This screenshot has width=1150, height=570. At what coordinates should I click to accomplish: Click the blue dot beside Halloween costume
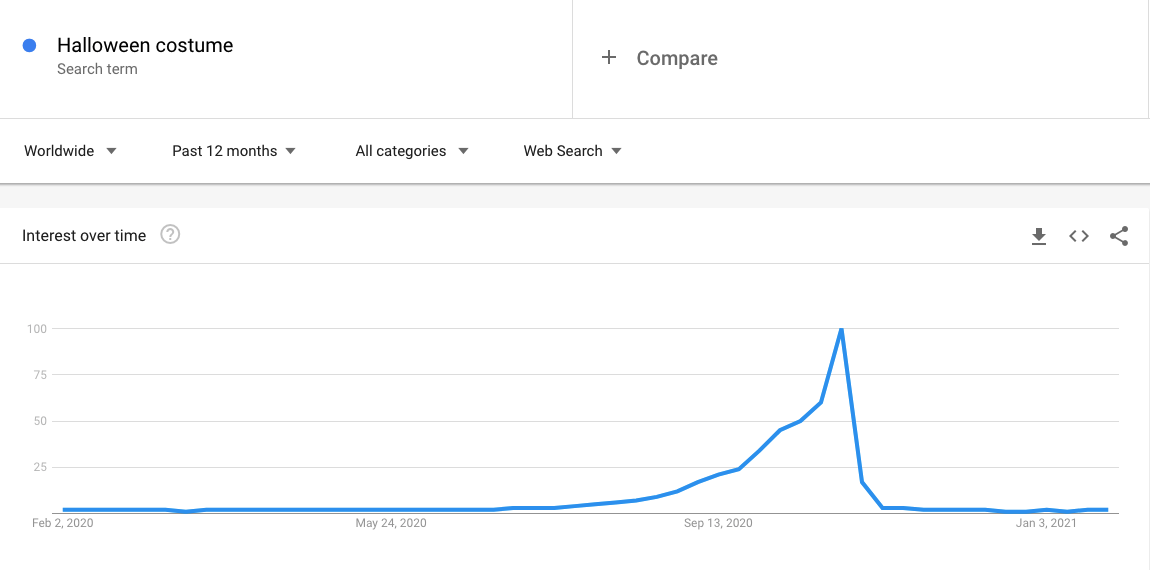pos(30,45)
